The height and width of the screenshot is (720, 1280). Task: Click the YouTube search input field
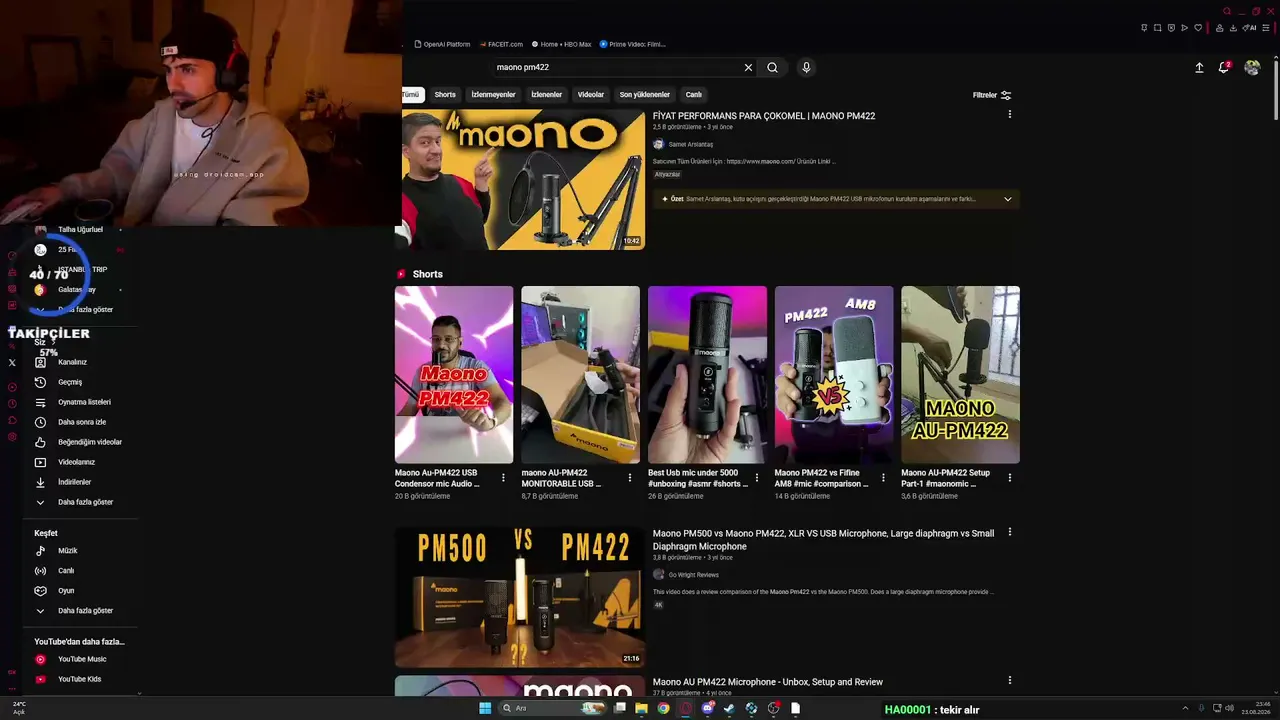(x=617, y=67)
